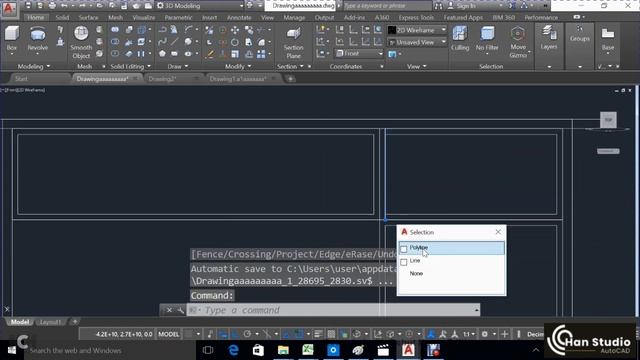Open the Groups panel

pyautogui.click(x=580, y=34)
